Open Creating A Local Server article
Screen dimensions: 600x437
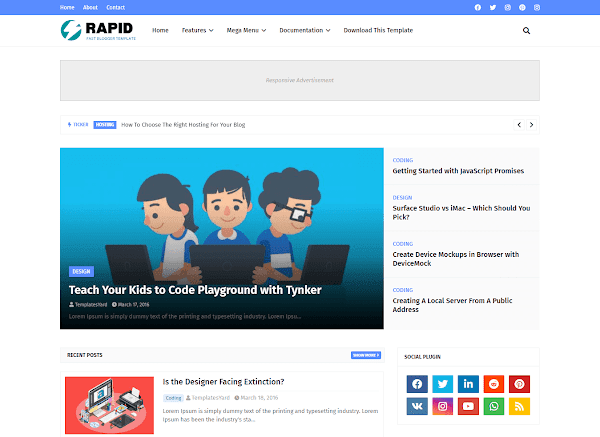tap(452, 305)
